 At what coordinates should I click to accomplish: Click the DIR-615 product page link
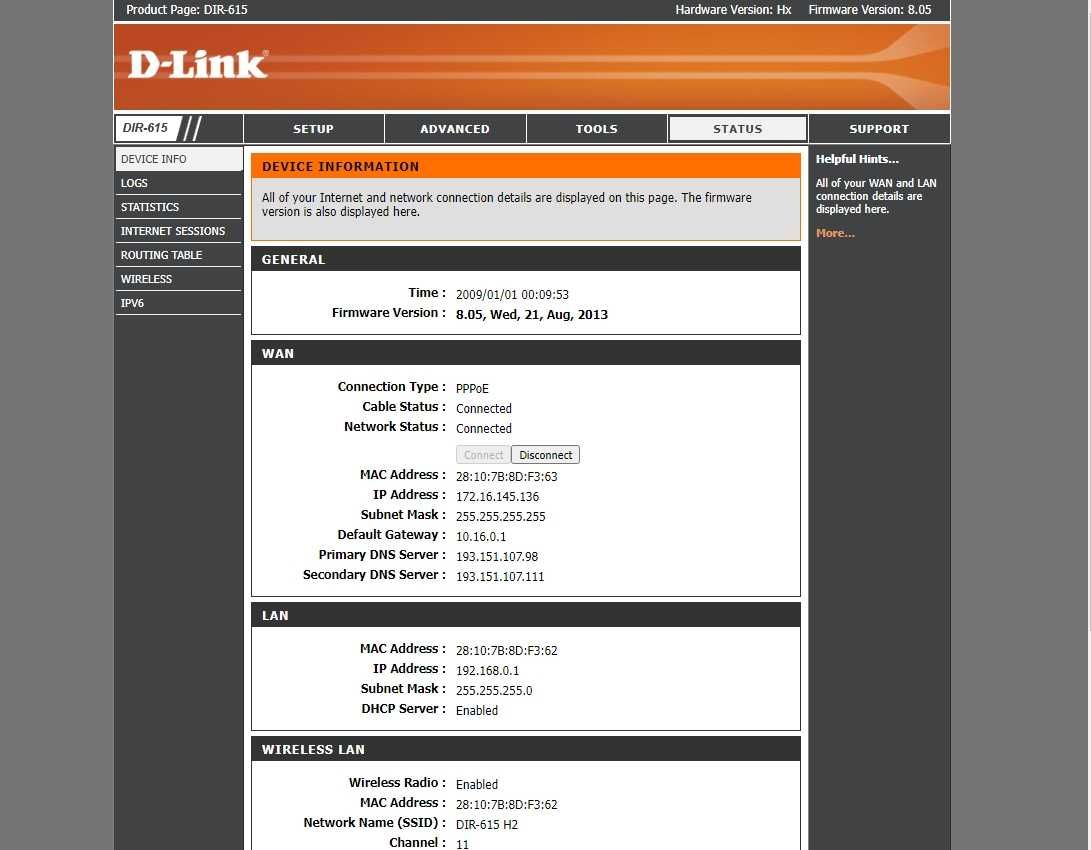pos(186,10)
